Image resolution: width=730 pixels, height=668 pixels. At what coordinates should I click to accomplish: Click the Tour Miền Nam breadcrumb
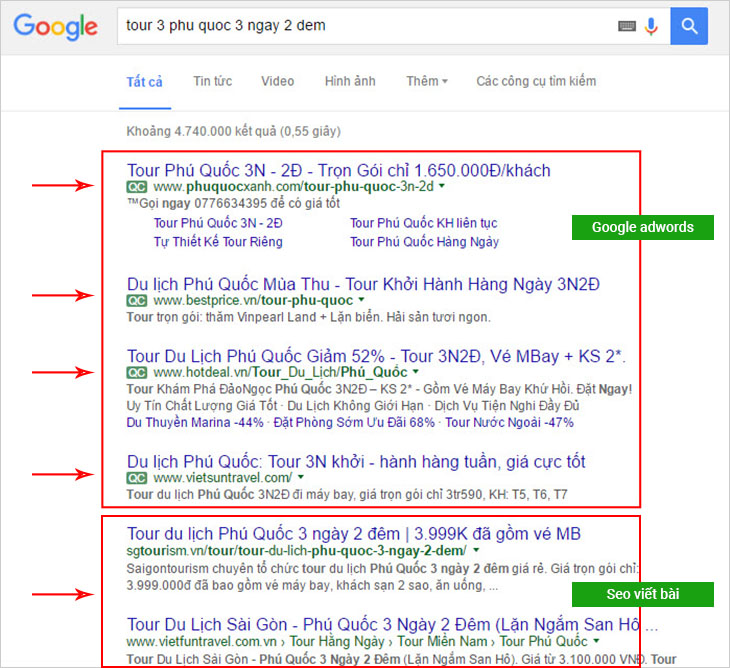coord(442,641)
